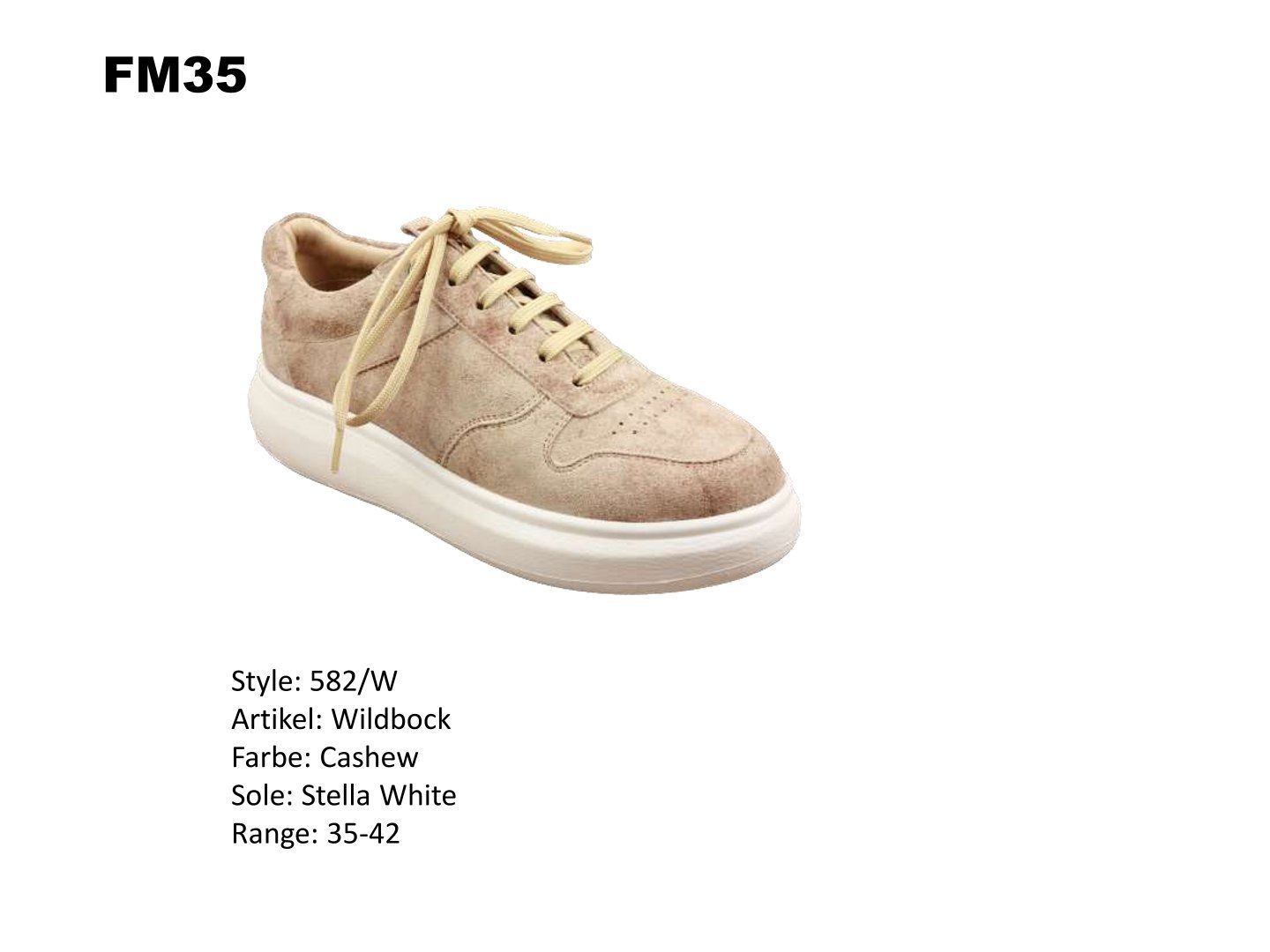
Task: Click the word Wildbock
Action: 391,719
